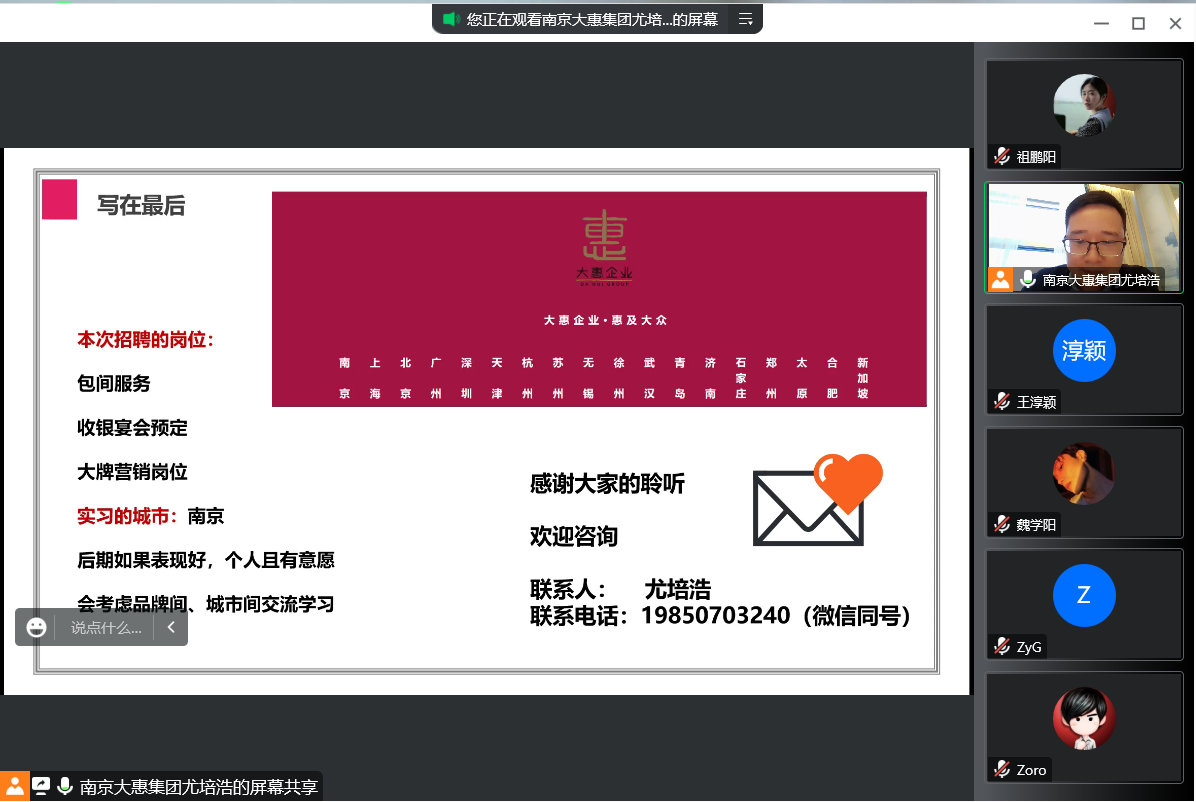Open the screen-viewing options menu at top

coord(745,19)
